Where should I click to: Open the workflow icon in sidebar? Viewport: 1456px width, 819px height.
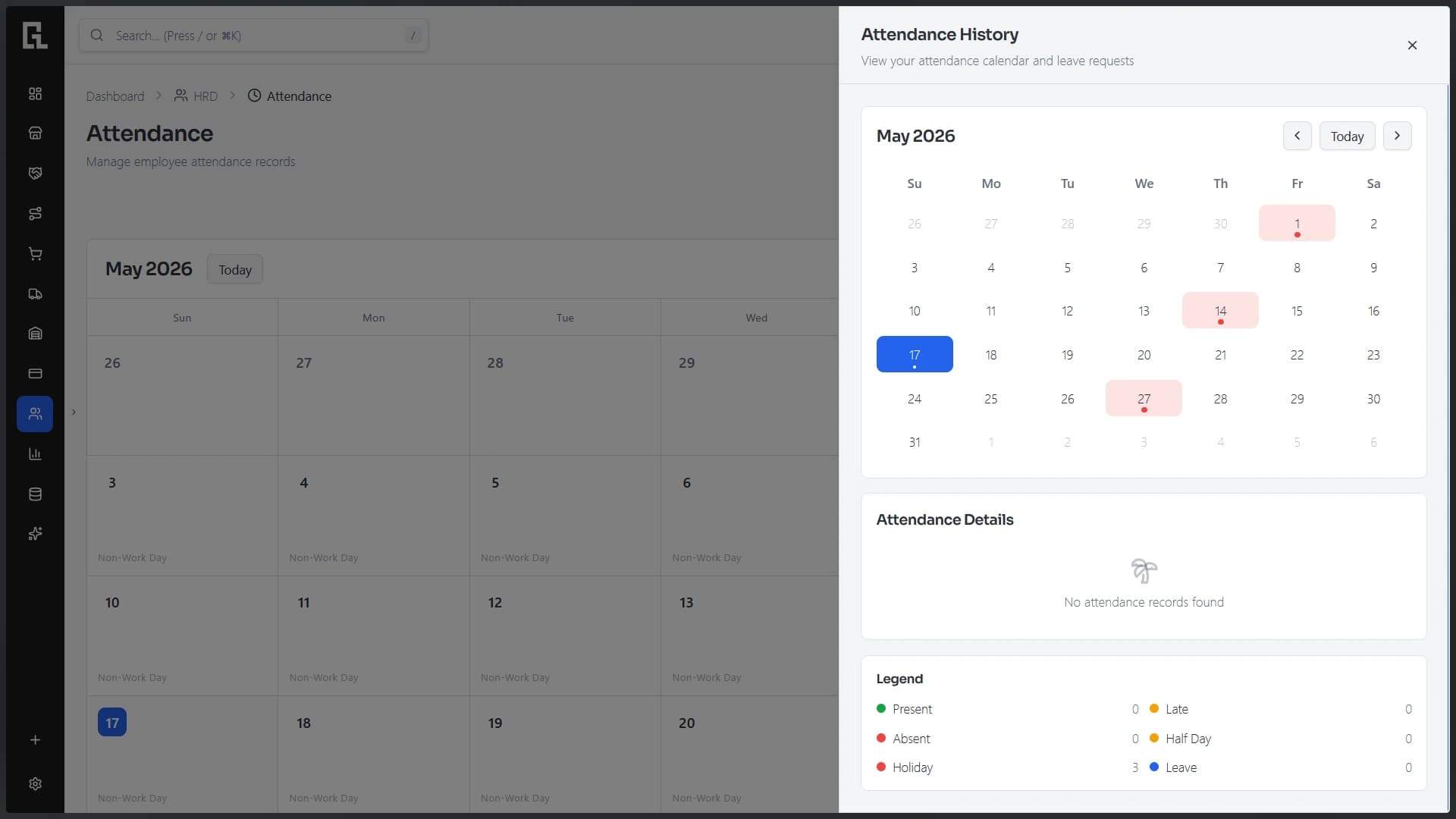pos(35,214)
